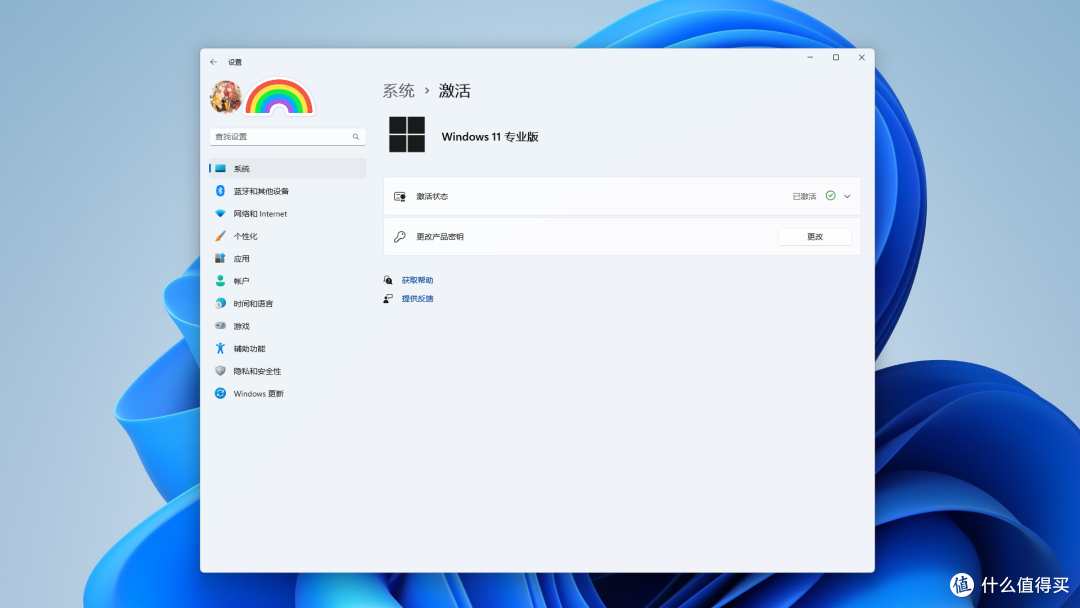Click the 系统 monitor icon
This screenshot has height=608, width=1080.
tap(220, 168)
